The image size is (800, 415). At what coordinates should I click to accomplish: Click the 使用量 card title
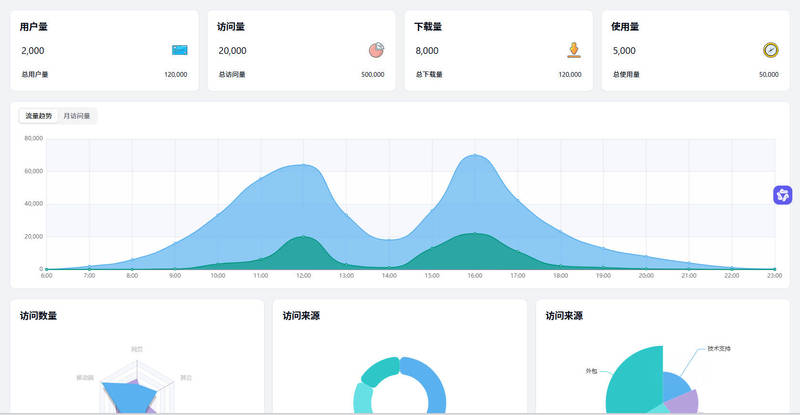click(625, 27)
